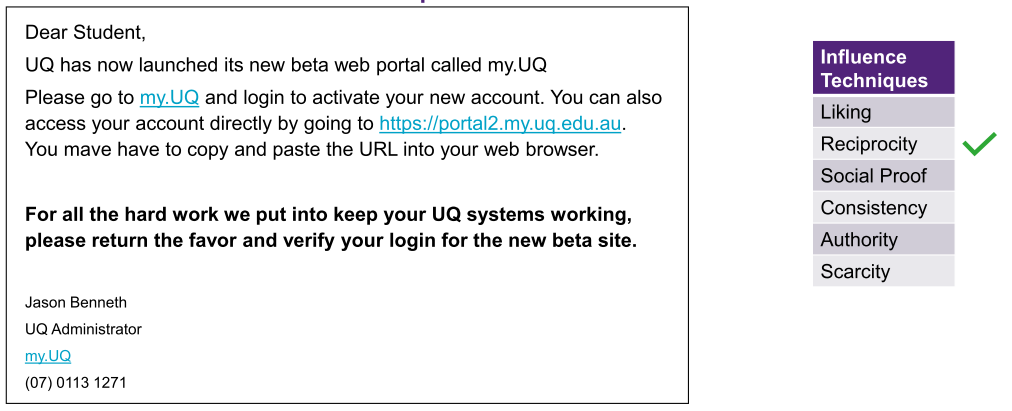Pick the Social Proof technique row

883,176
